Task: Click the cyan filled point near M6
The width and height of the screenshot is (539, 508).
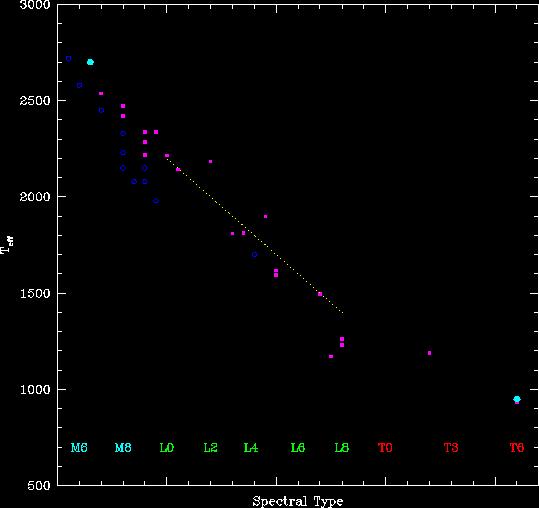Action: click(x=90, y=62)
